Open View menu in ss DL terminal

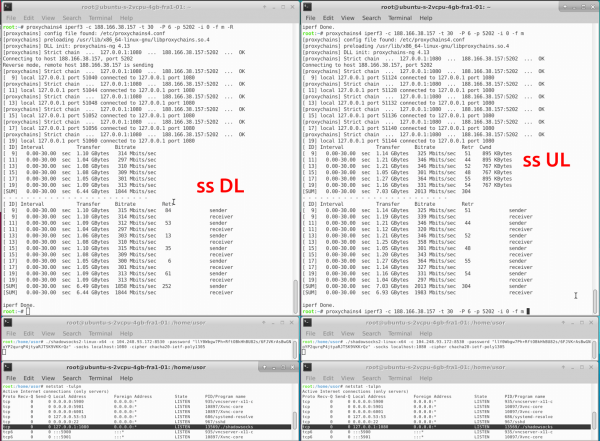pyautogui.click(x=49, y=16)
